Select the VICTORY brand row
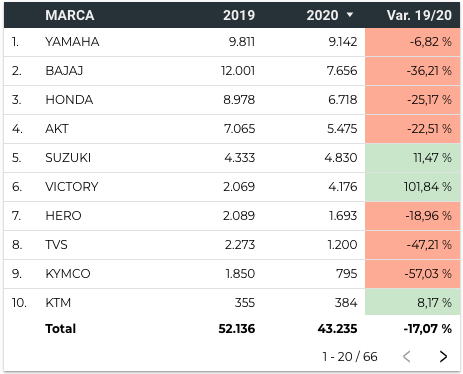463x374 pixels. click(x=232, y=187)
